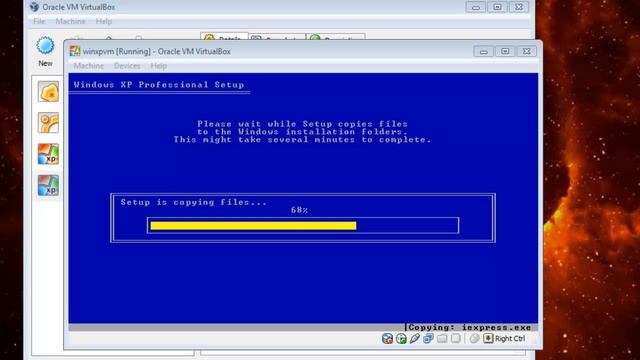Click the host key arrow indicator icon
This screenshot has height=360, width=640.
[x=488, y=338]
